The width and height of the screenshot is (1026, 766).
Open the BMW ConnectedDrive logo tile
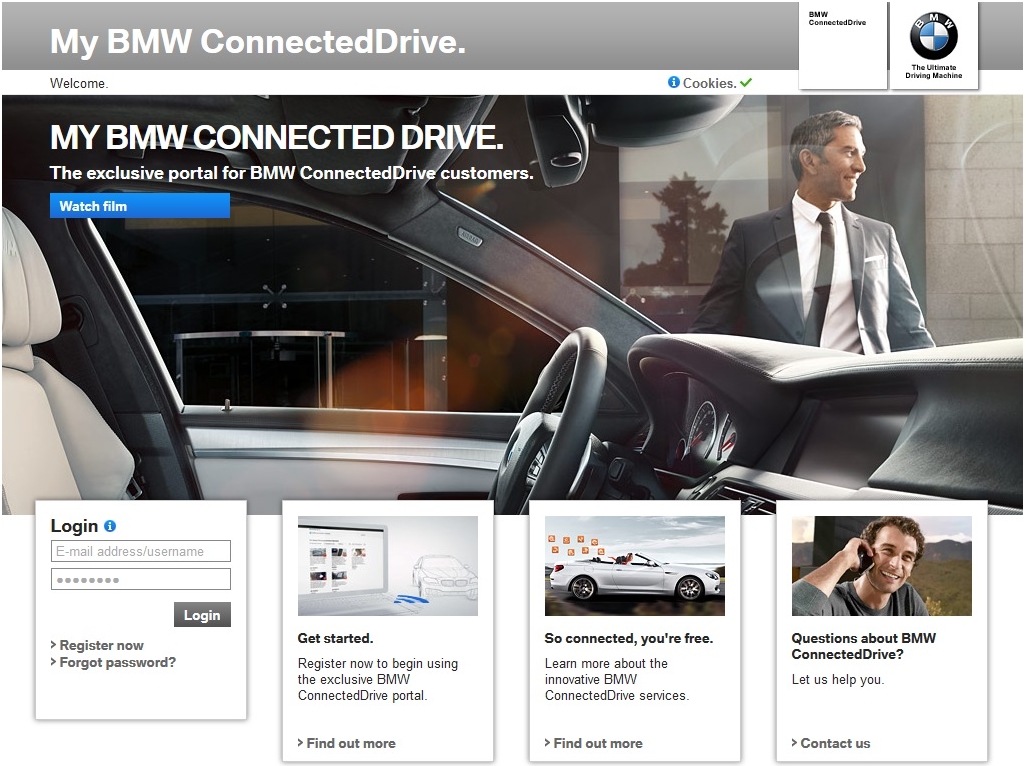point(843,45)
